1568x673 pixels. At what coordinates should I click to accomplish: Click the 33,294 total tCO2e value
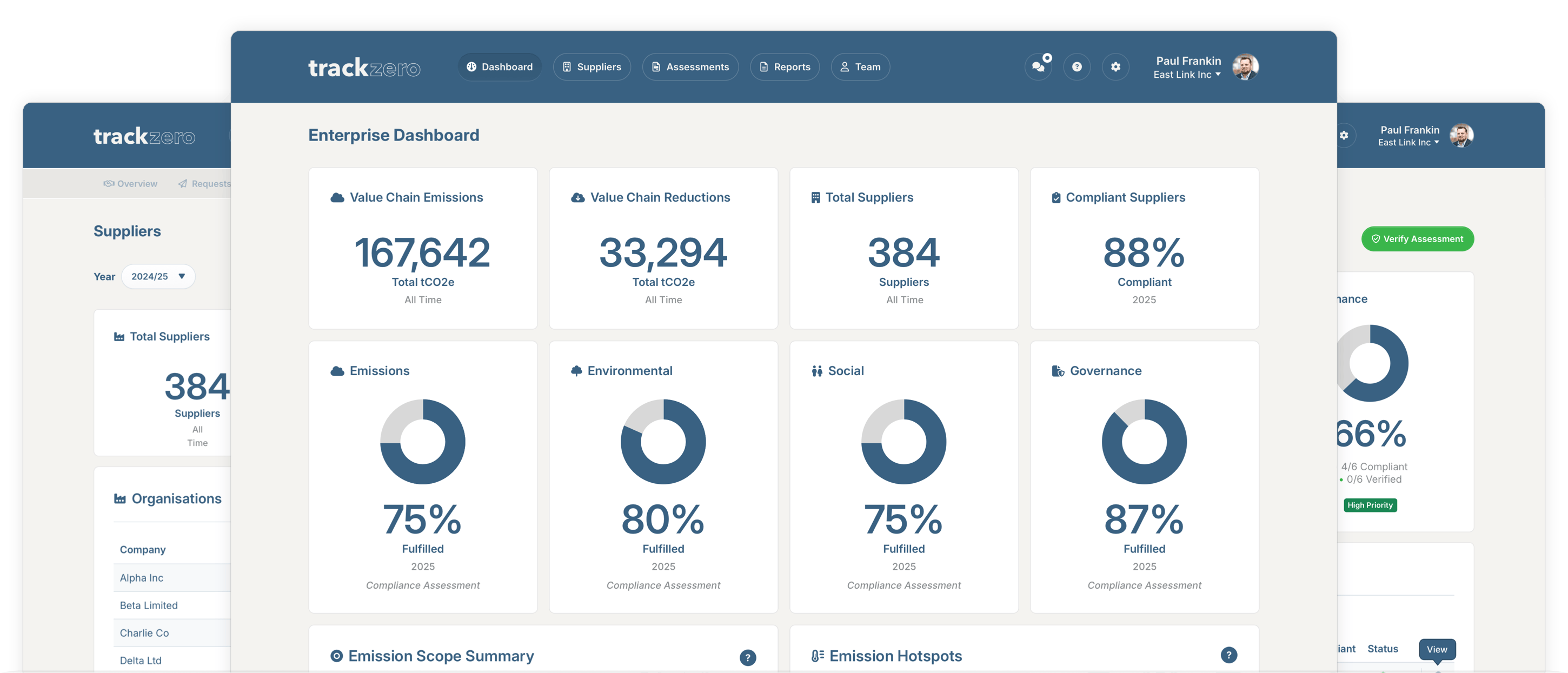663,253
